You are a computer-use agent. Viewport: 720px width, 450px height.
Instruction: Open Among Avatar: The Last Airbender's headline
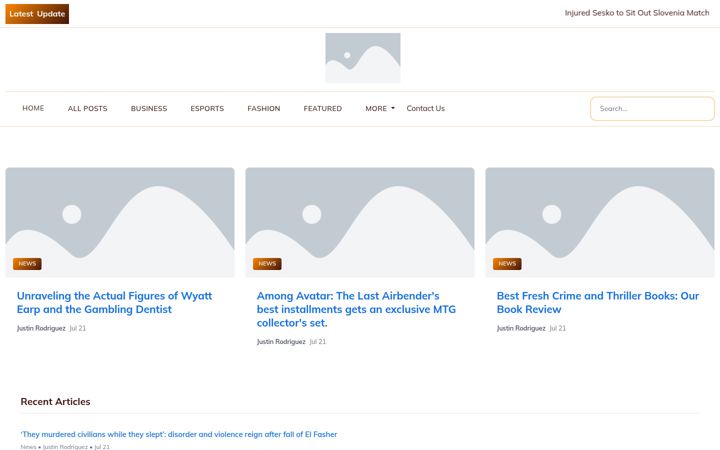(356, 309)
